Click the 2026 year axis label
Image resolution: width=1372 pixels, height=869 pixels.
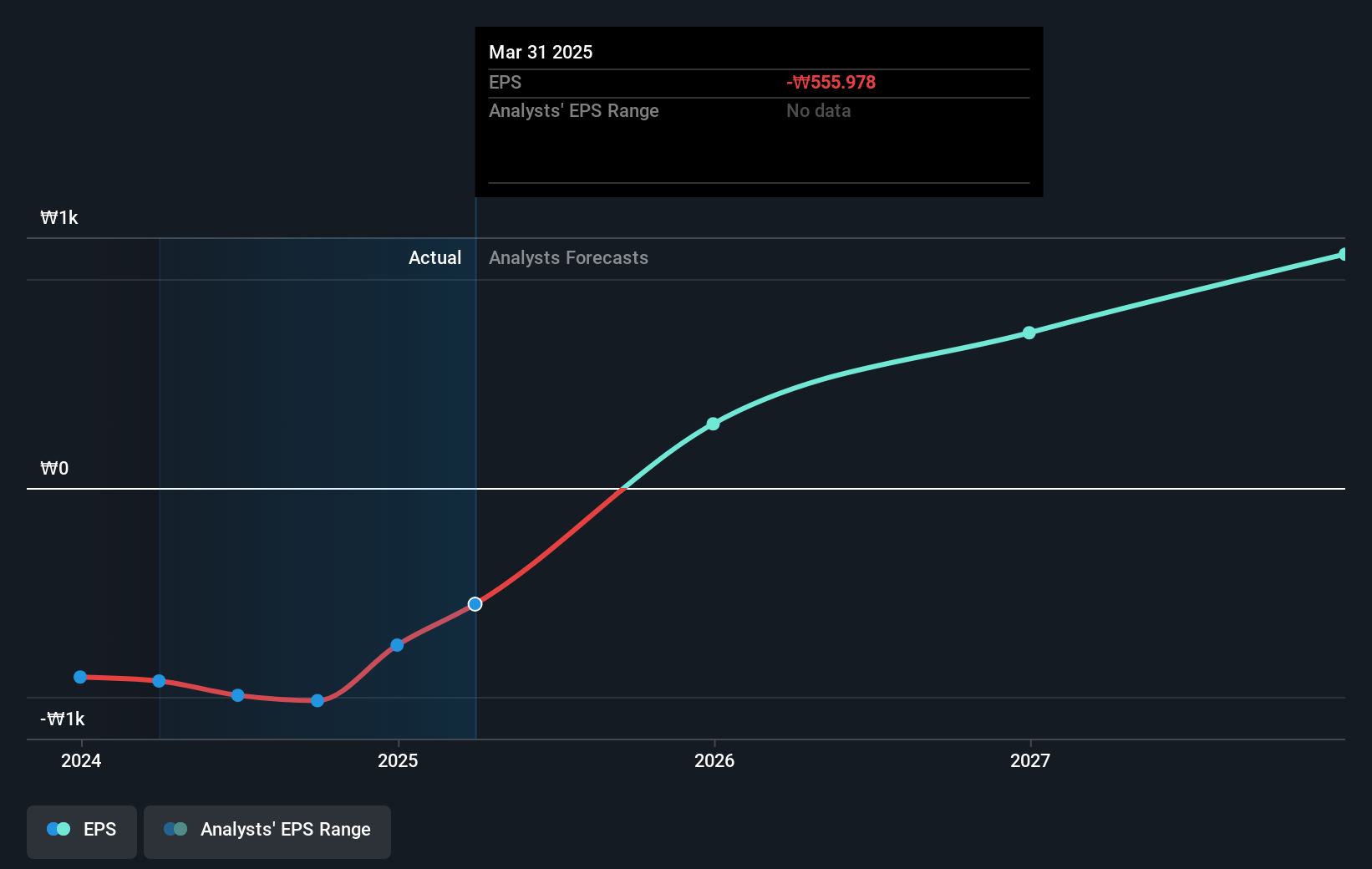pos(713,761)
